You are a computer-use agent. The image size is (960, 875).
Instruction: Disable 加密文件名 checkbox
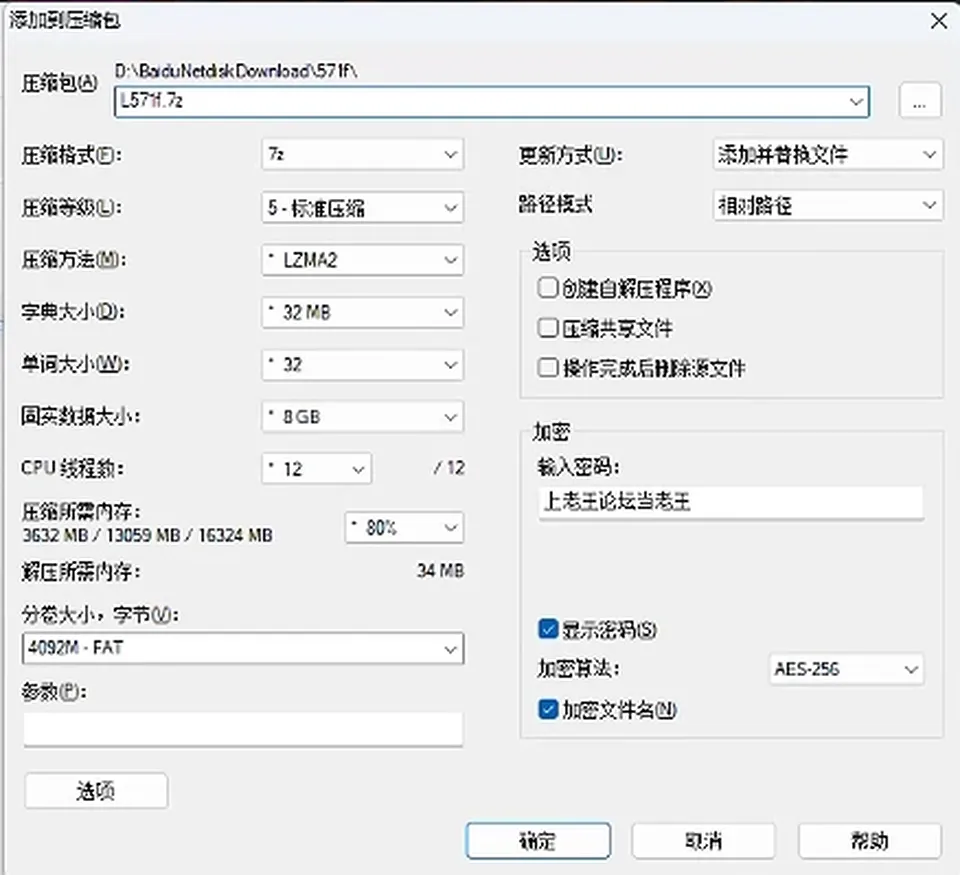(548, 709)
